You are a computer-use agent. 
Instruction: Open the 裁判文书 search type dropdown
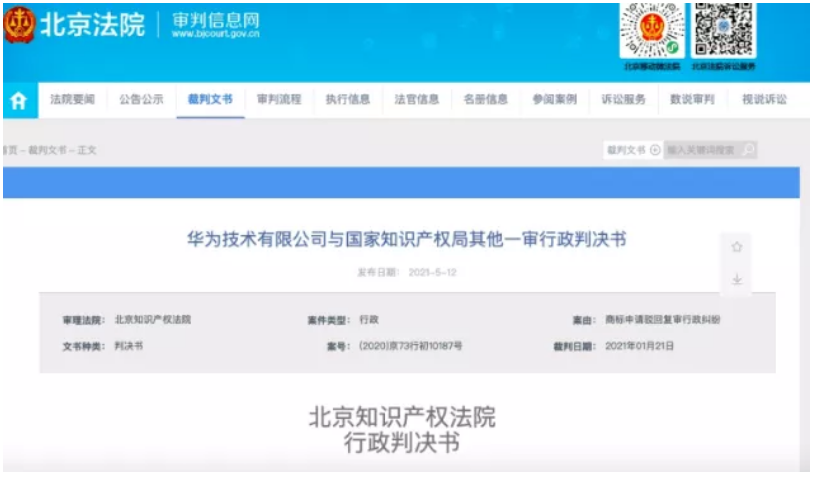click(x=633, y=150)
